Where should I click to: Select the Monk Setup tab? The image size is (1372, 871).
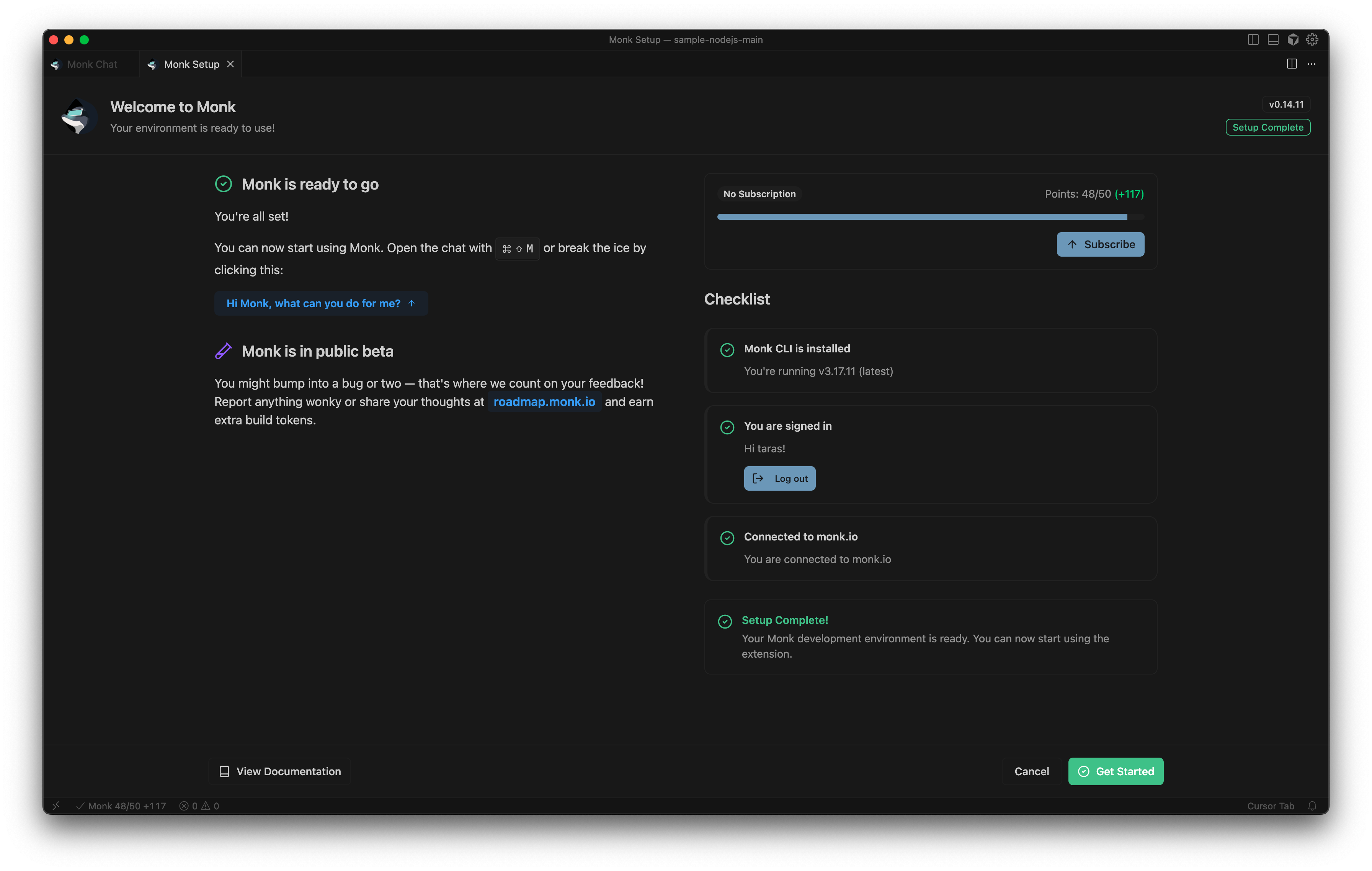(x=191, y=64)
